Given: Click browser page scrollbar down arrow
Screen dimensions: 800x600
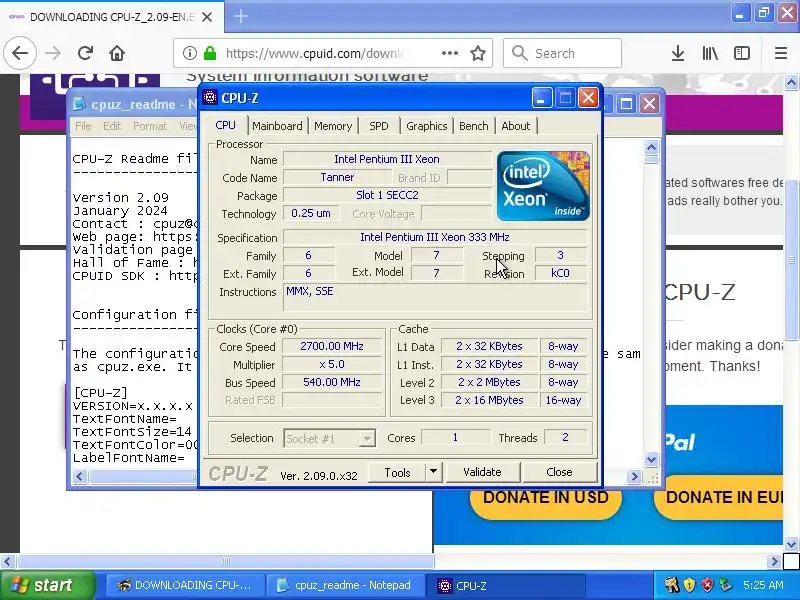Looking at the screenshot, I should pyautogui.click(x=792, y=544).
